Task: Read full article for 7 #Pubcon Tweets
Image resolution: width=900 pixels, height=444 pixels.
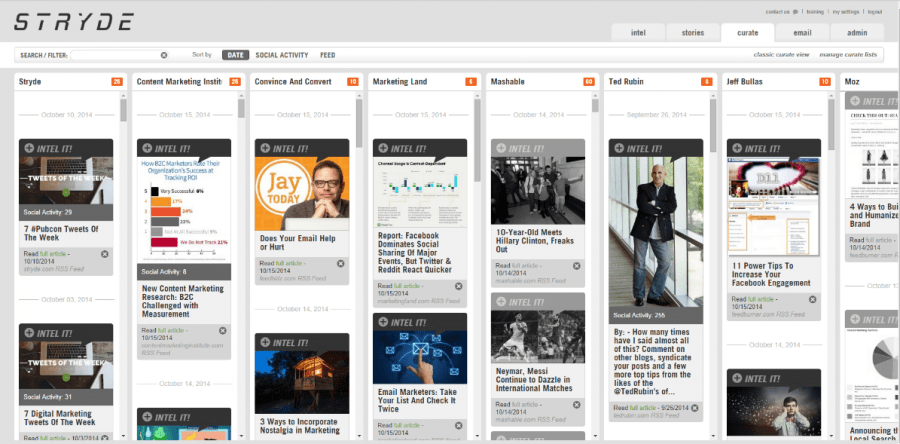Action: coord(52,254)
